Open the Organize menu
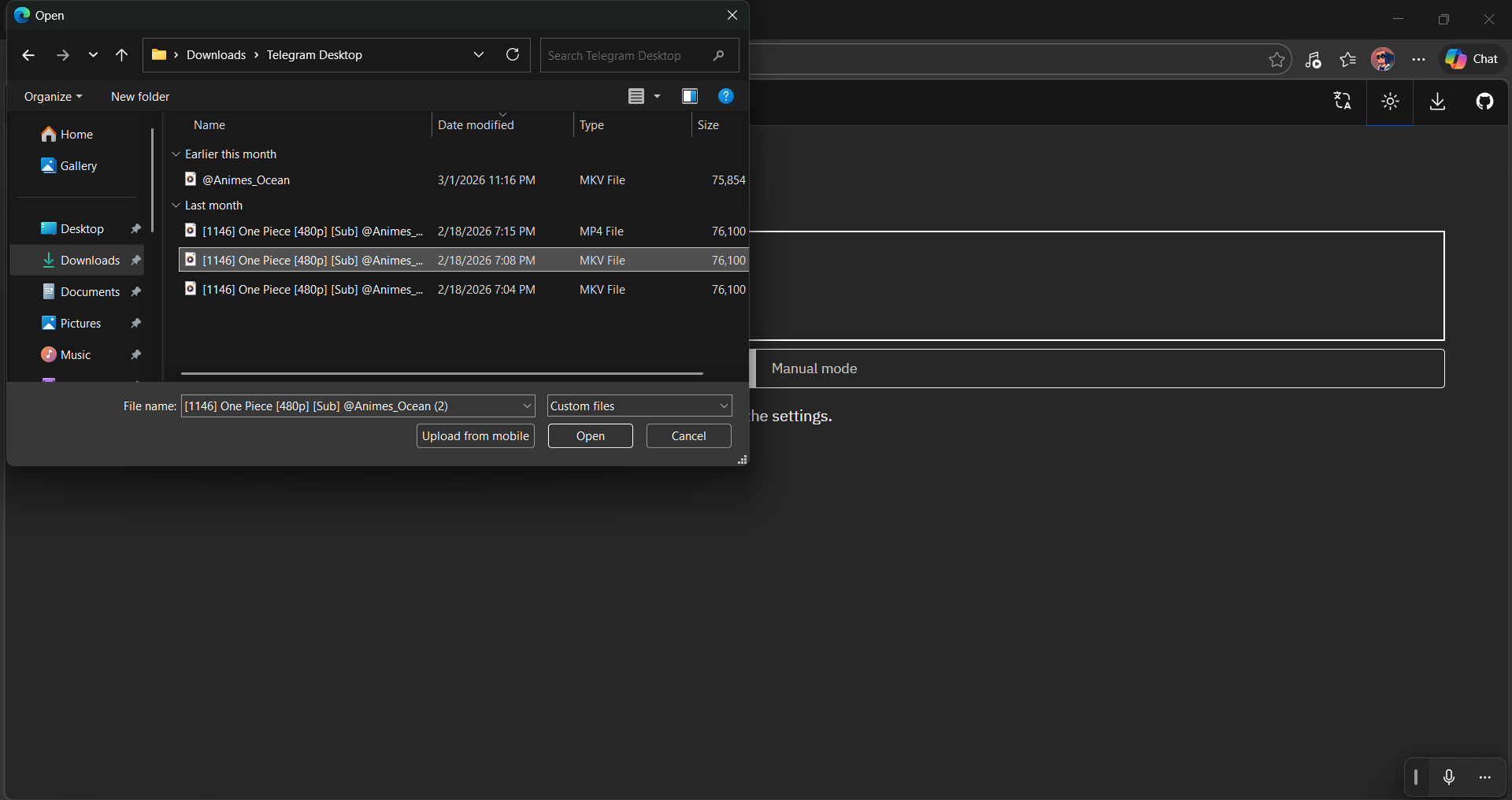The width and height of the screenshot is (1512, 800). click(53, 97)
